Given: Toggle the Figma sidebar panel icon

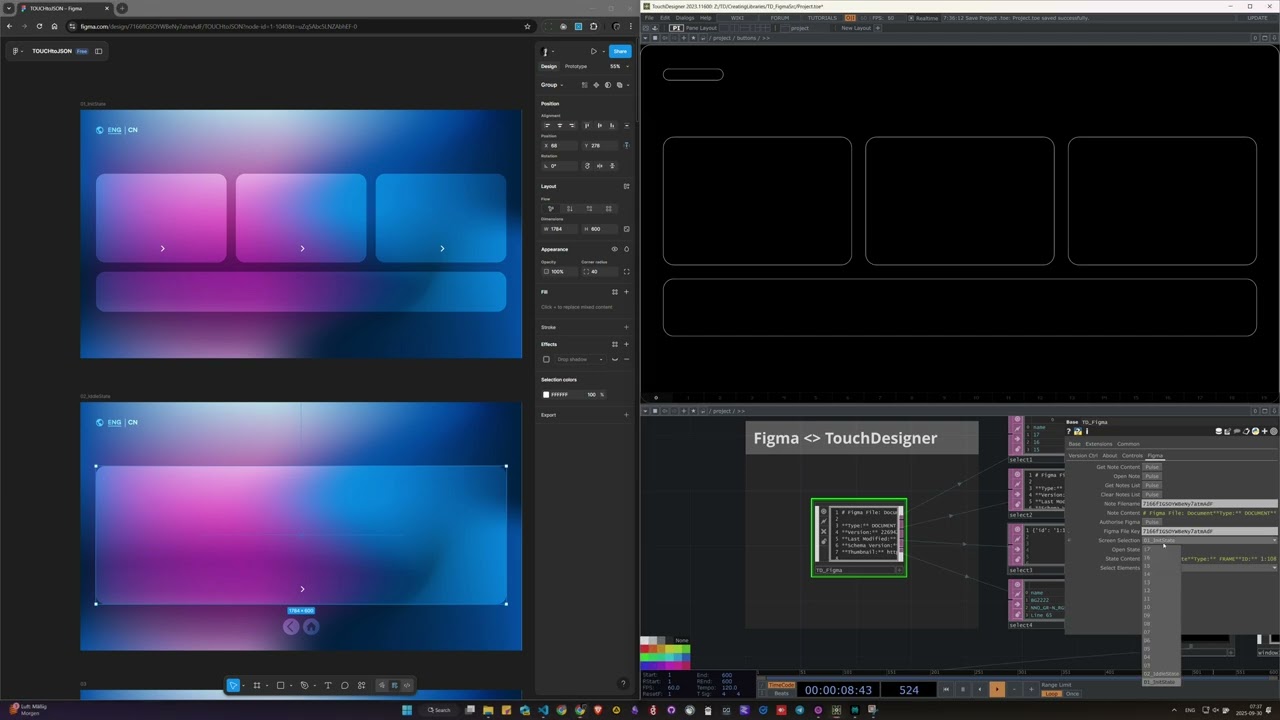Looking at the screenshot, I should tap(98, 51).
